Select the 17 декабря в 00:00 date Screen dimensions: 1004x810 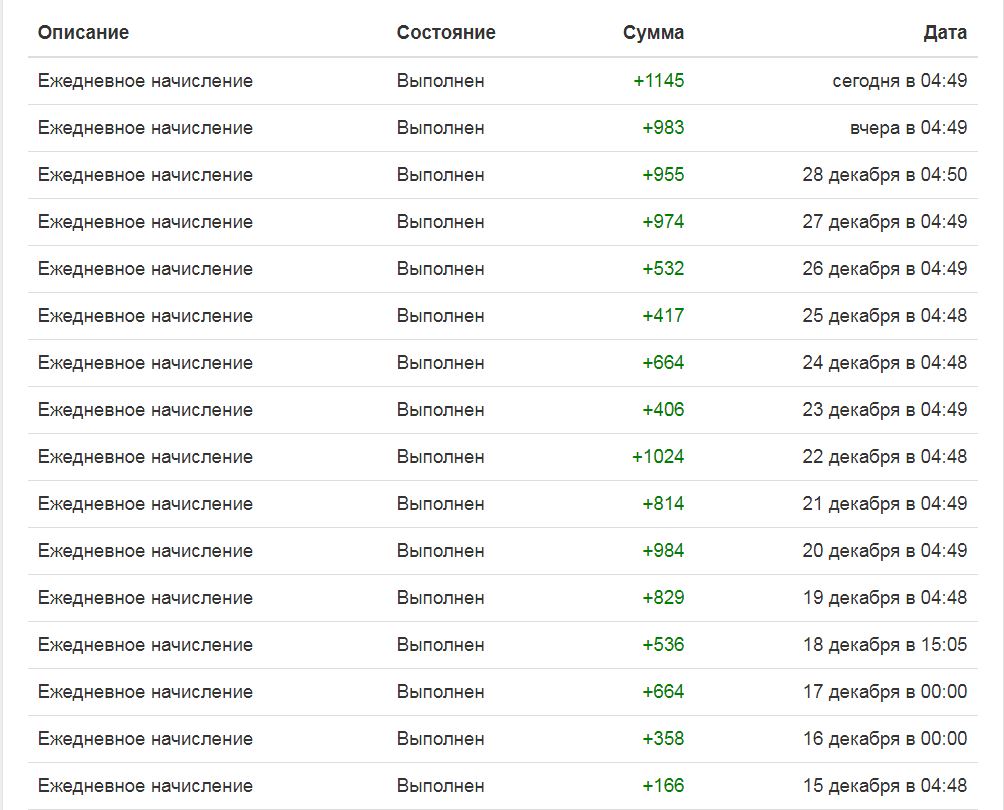click(x=884, y=692)
